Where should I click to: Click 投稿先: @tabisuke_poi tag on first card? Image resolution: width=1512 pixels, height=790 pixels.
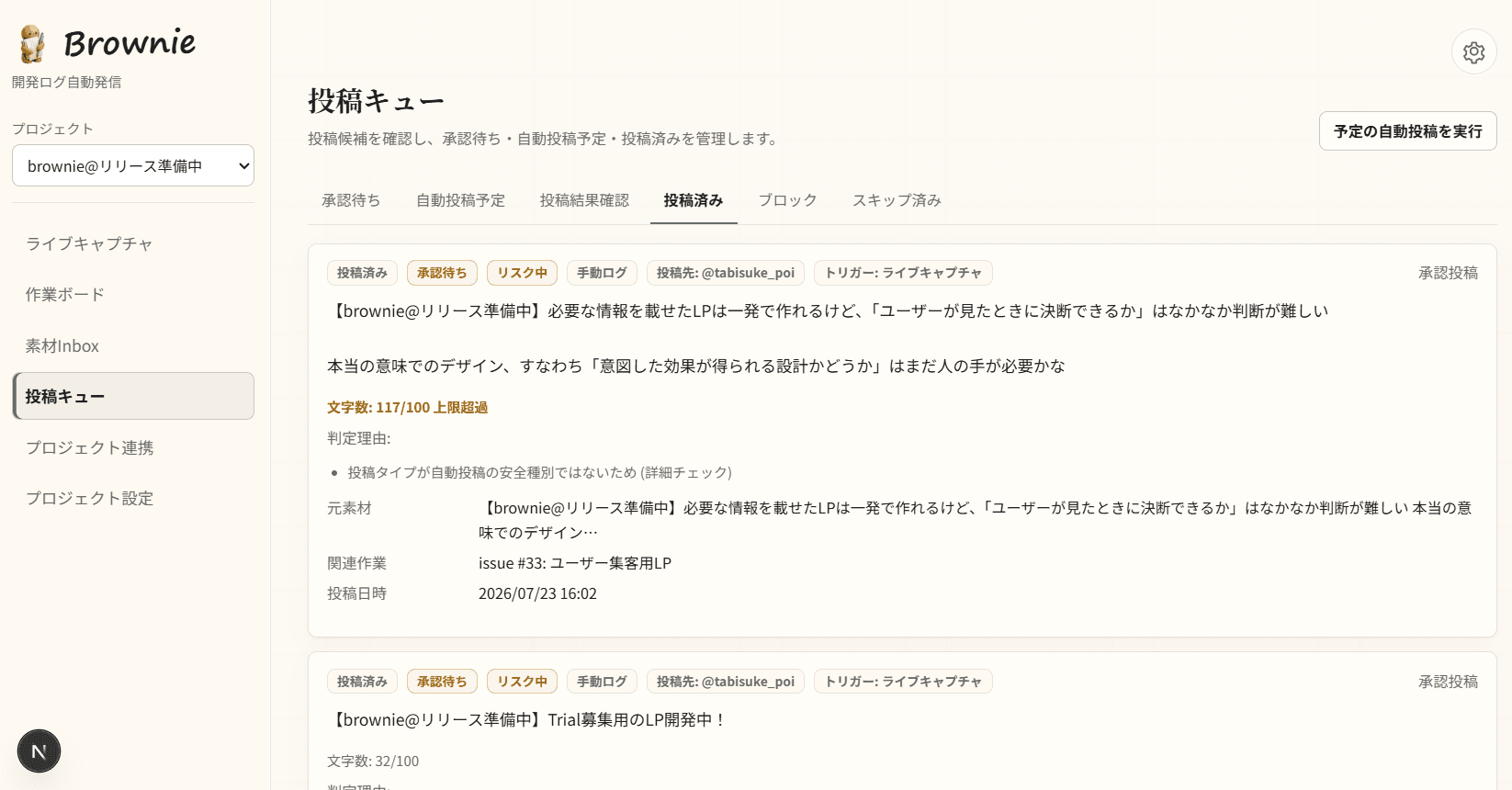726,273
